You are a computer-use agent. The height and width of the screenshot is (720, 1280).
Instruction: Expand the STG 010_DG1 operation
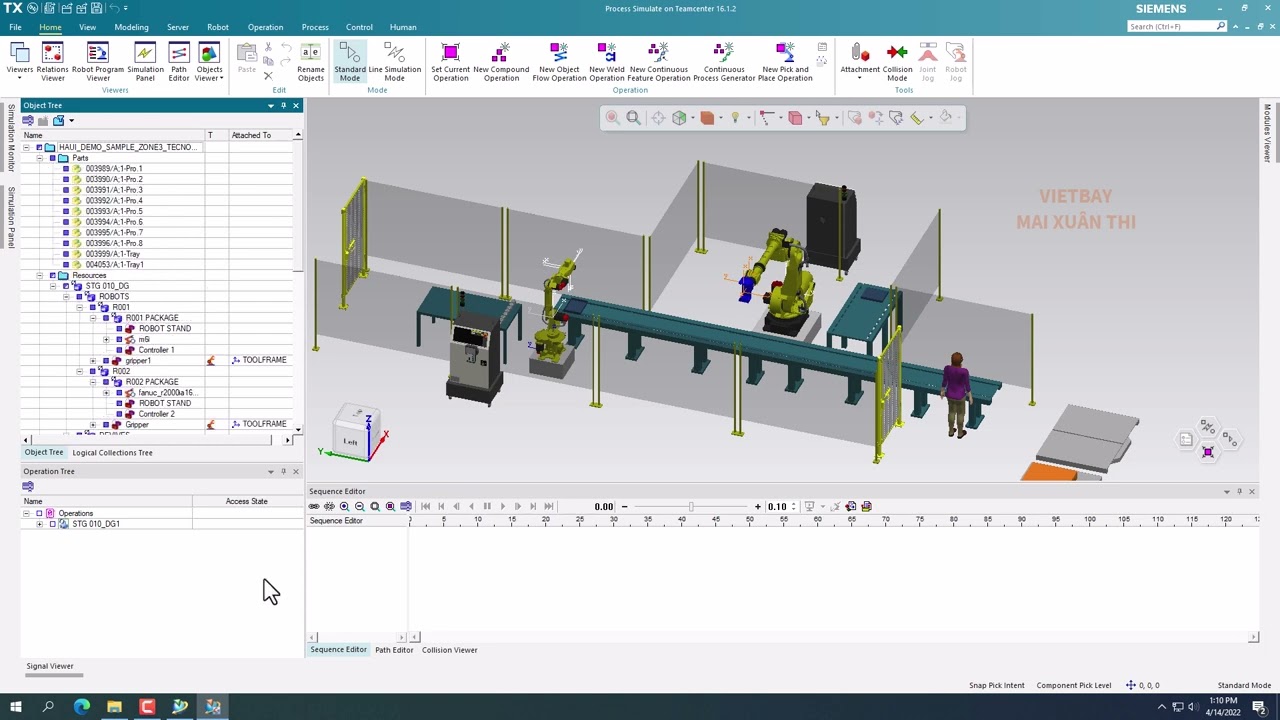click(x=39, y=524)
